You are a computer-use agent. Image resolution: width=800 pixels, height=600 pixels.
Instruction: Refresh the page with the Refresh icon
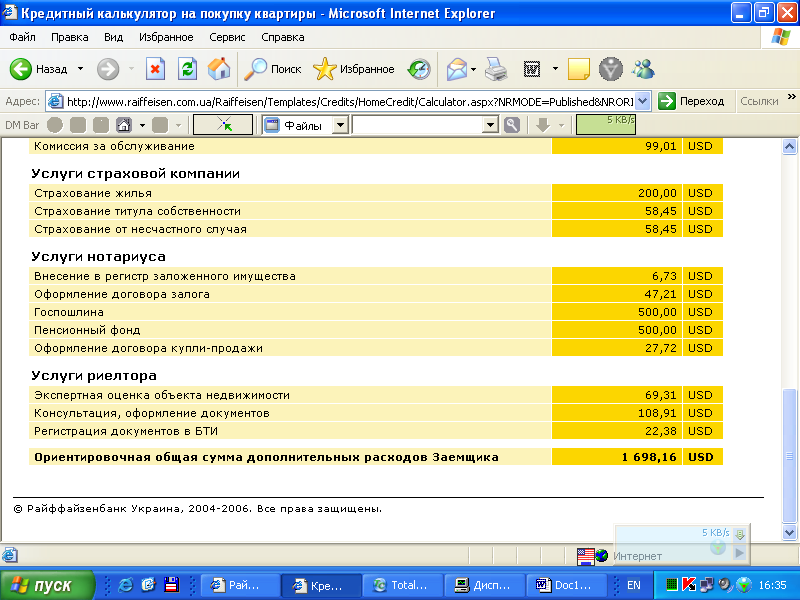point(187,69)
